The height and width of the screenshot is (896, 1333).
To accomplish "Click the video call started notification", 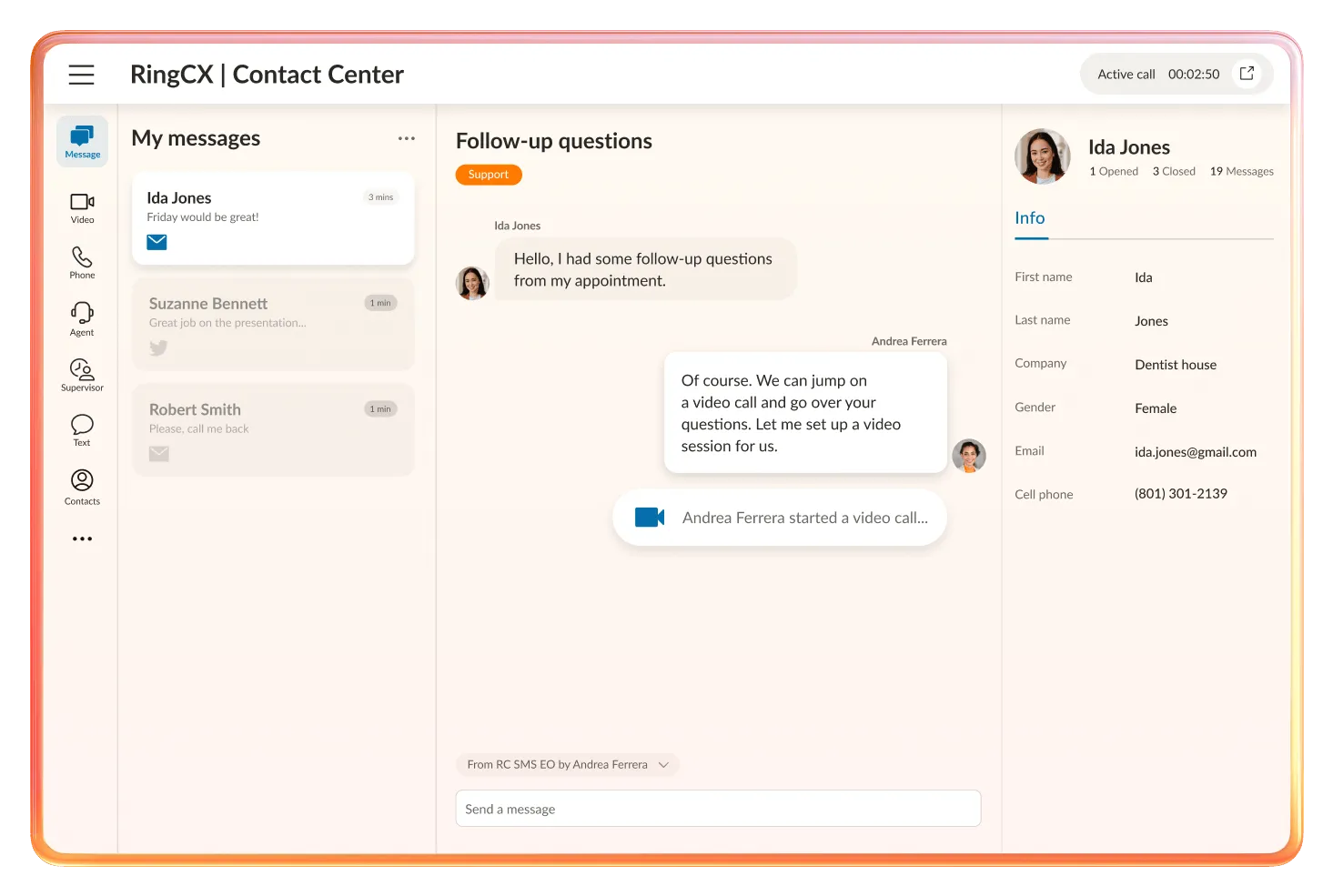I will coord(780,518).
